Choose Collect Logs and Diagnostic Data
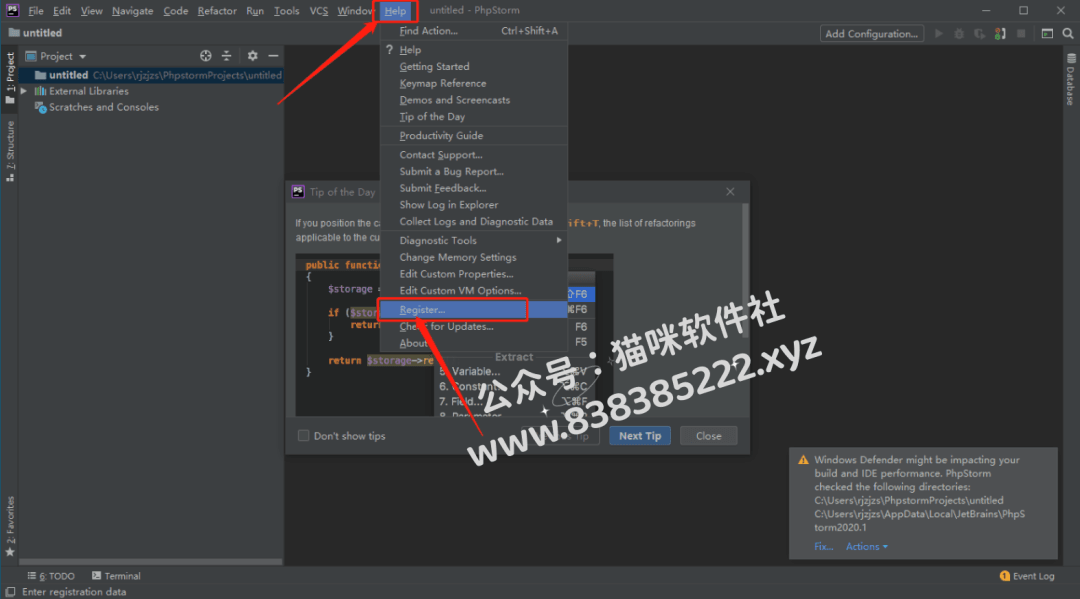Screen dimensions: 1080x599 coord(473,222)
